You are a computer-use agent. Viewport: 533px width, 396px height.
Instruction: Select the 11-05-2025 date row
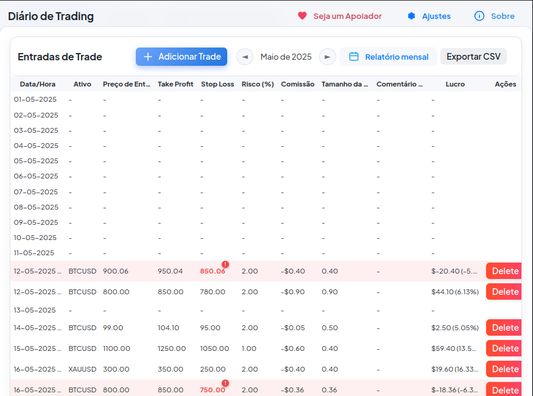click(265, 253)
